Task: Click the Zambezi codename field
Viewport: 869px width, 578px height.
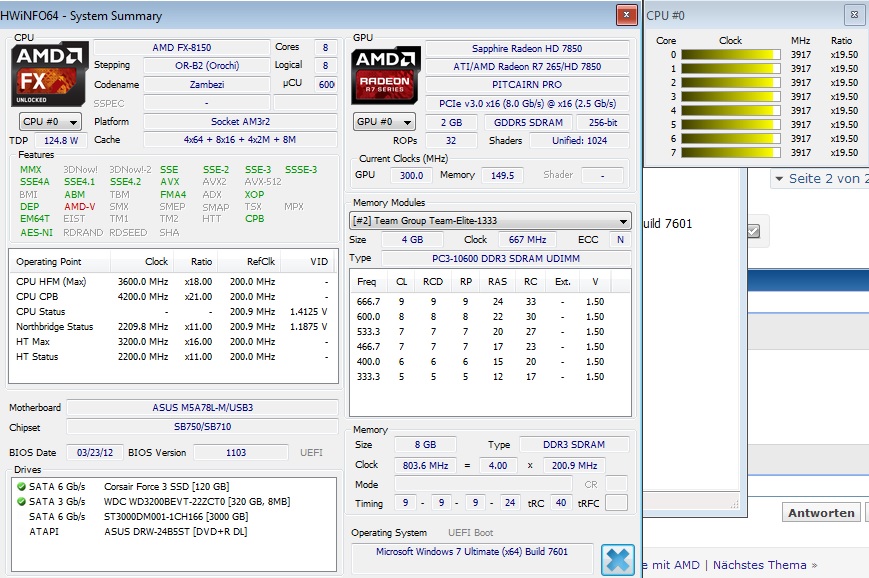Action: point(207,84)
